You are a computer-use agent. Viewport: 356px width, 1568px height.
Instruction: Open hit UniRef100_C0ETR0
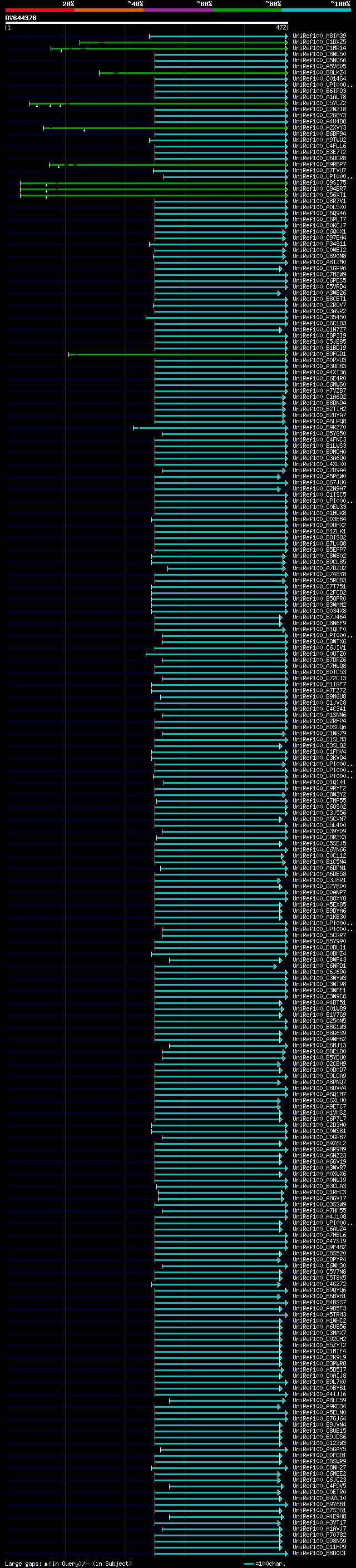[319, 1492]
